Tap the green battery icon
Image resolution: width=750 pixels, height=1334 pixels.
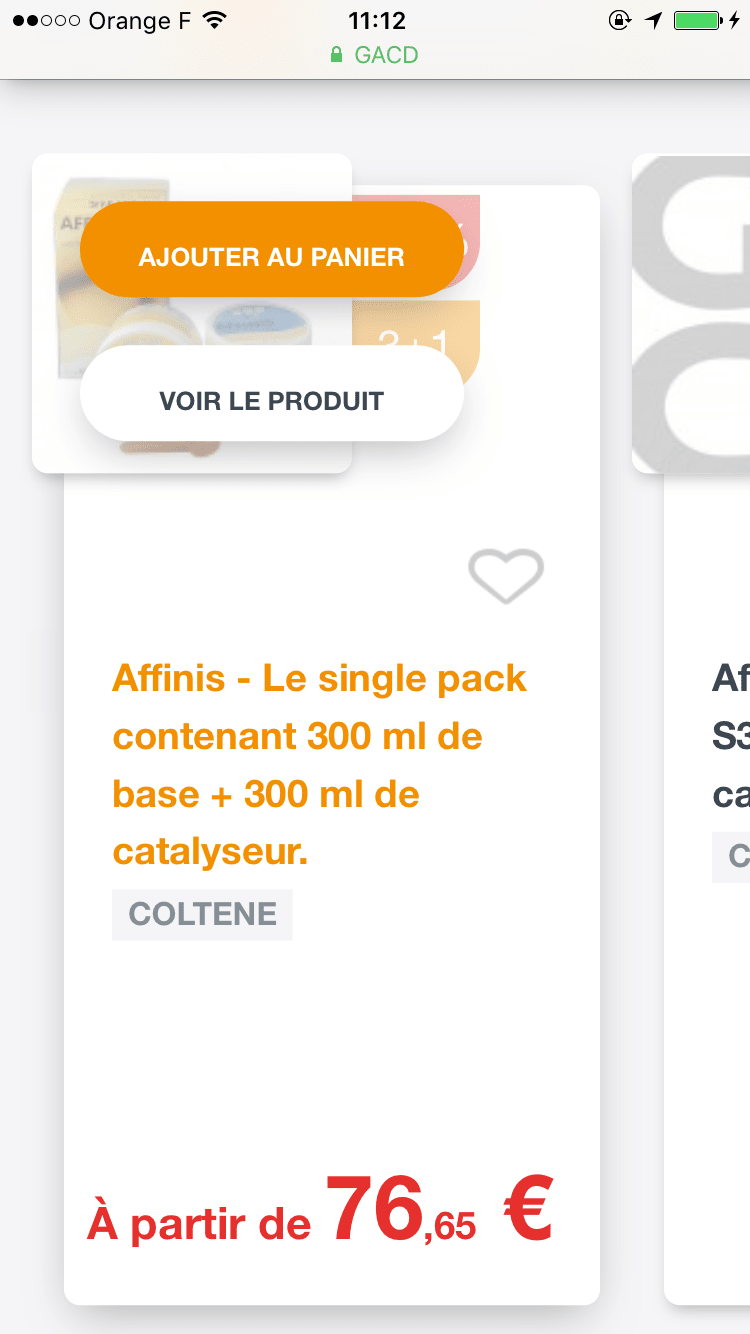[x=697, y=20]
